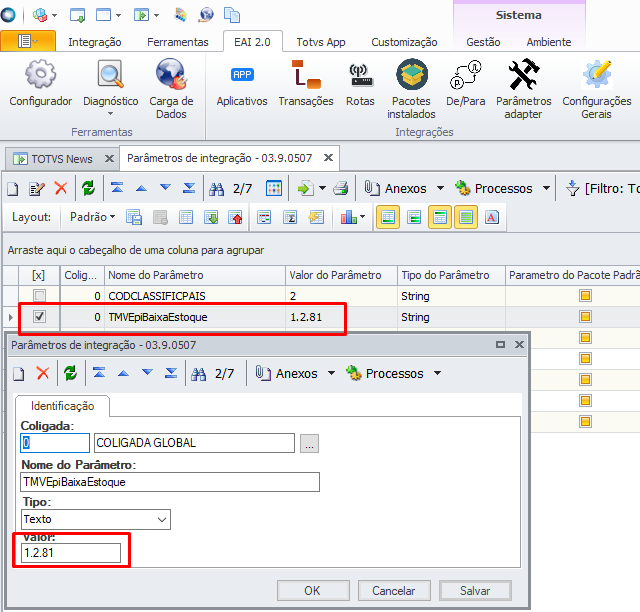Open the Processos dropdown in the dialog

click(x=437, y=373)
